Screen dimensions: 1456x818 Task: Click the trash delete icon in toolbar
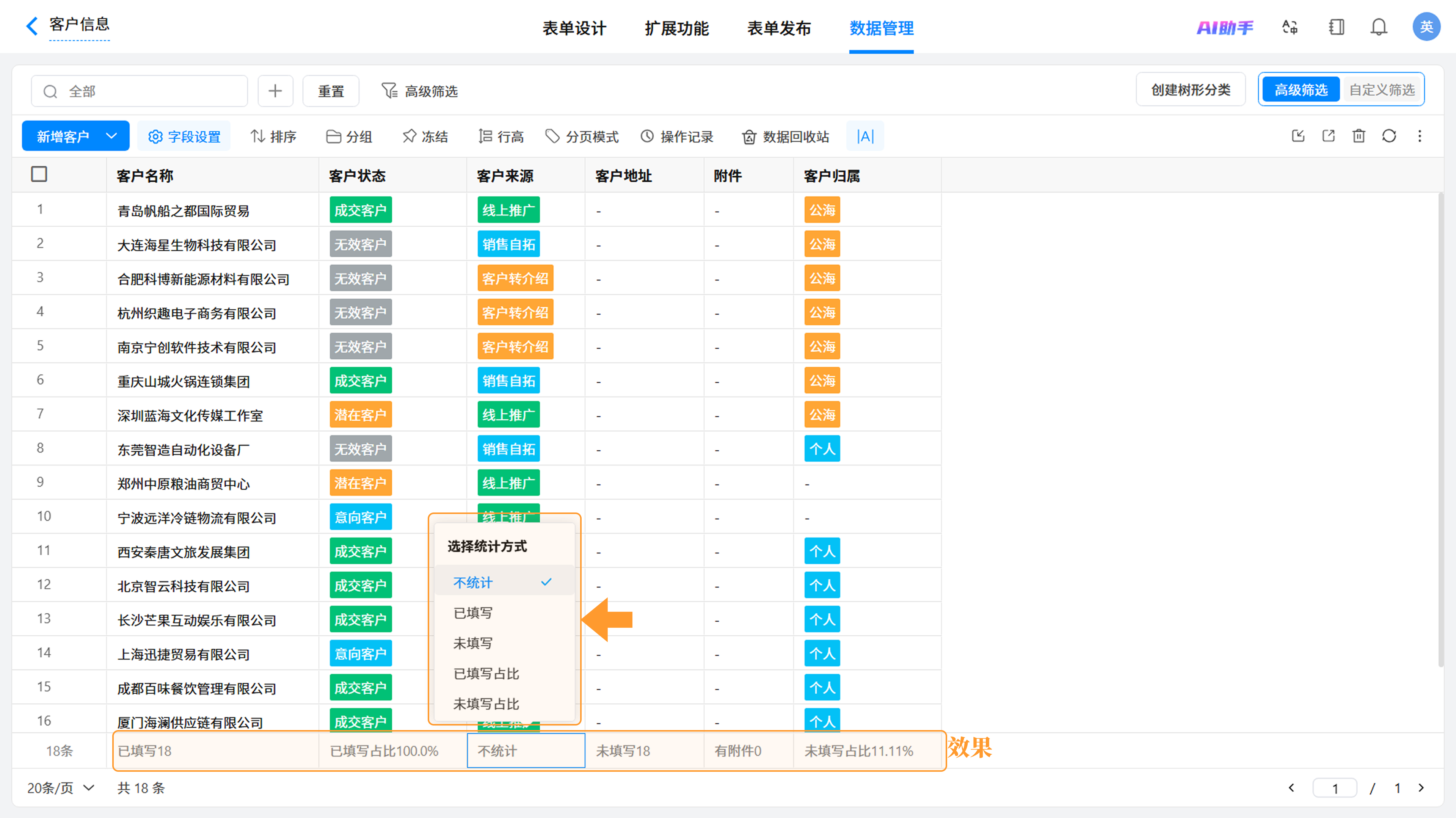1358,136
